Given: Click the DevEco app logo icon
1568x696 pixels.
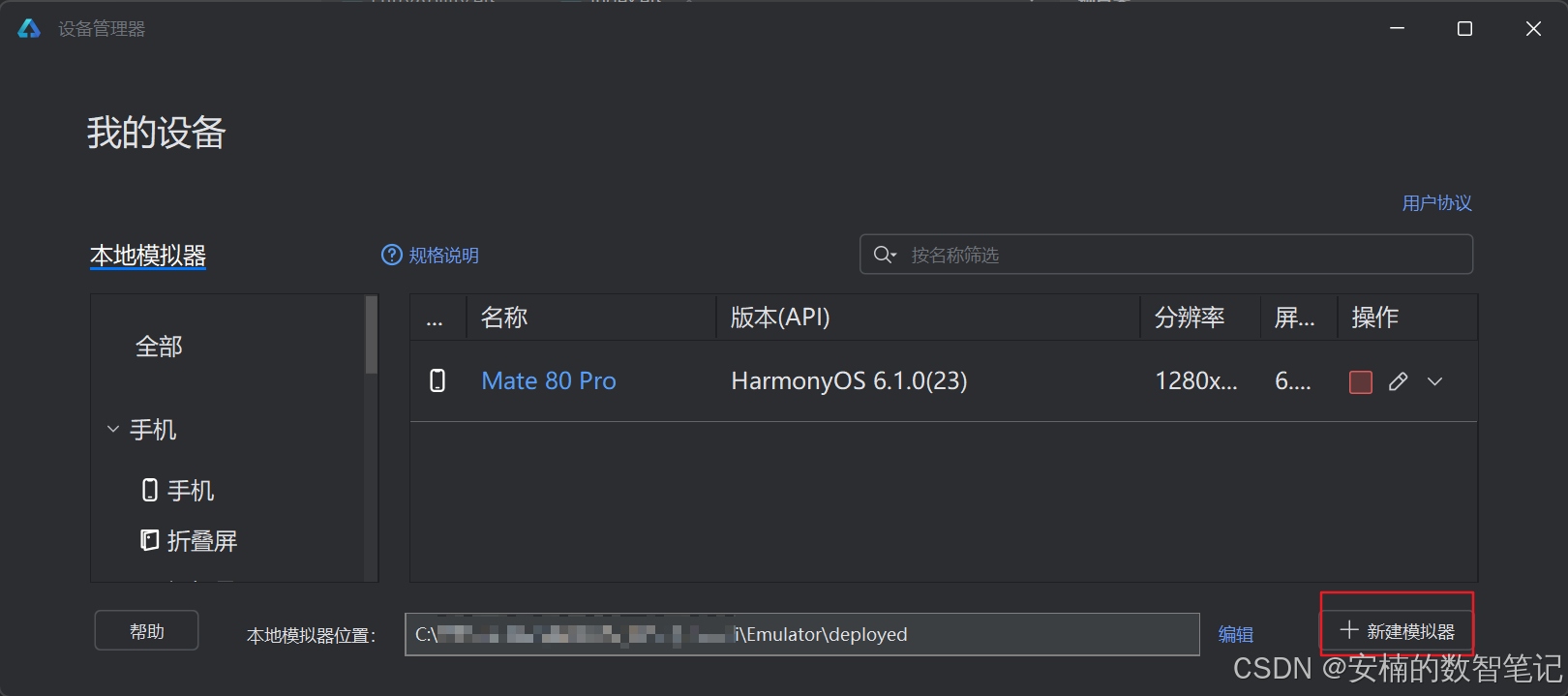Looking at the screenshot, I should pos(29,28).
